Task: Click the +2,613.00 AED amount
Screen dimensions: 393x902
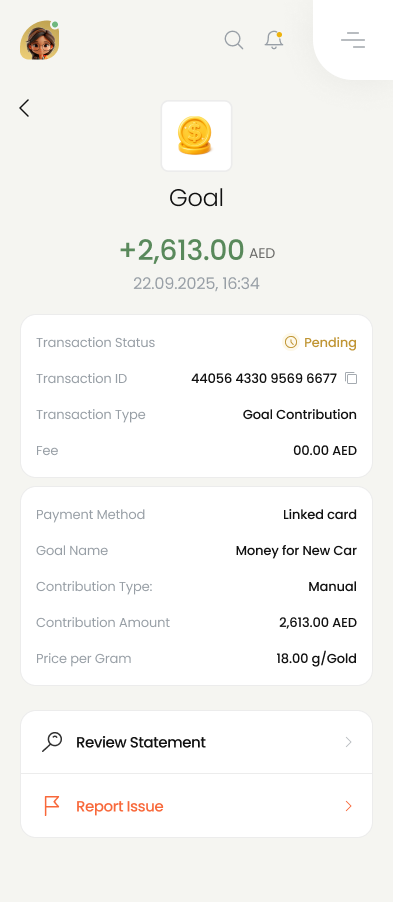Action: click(x=197, y=250)
